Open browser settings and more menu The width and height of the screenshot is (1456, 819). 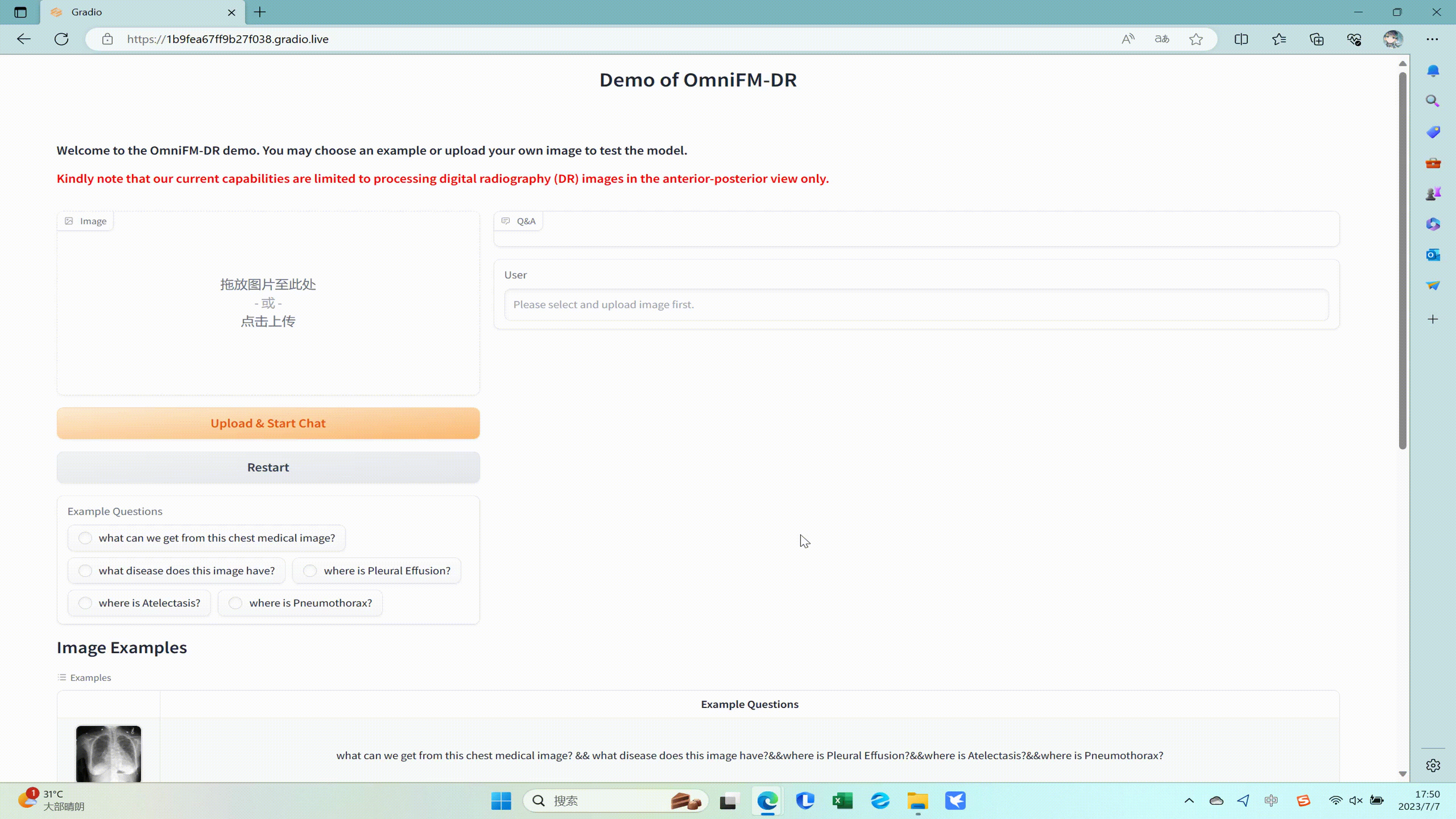pyautogui.click(x=1432, y=39)
